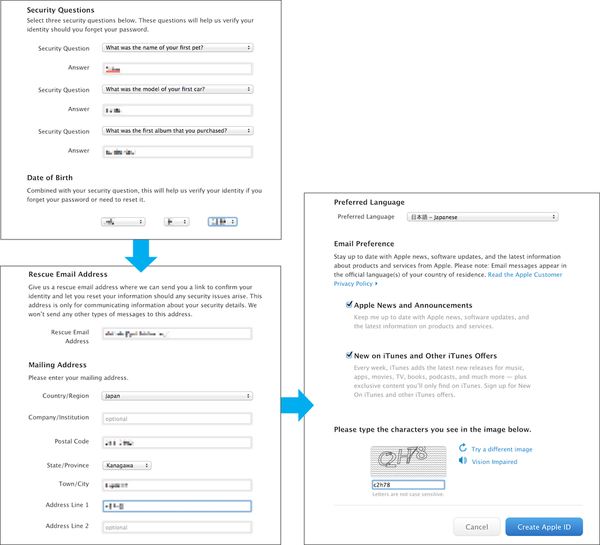The width and height of the screenshot is (600, 545).
Task: Click the Vision Impaired link
Action: pos(494,462)
